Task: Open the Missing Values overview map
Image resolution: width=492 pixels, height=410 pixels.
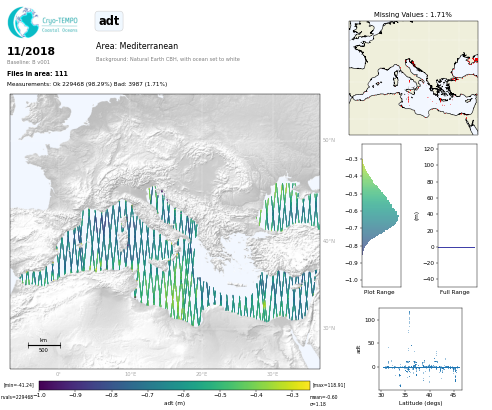Action: [x=413, y=78]
